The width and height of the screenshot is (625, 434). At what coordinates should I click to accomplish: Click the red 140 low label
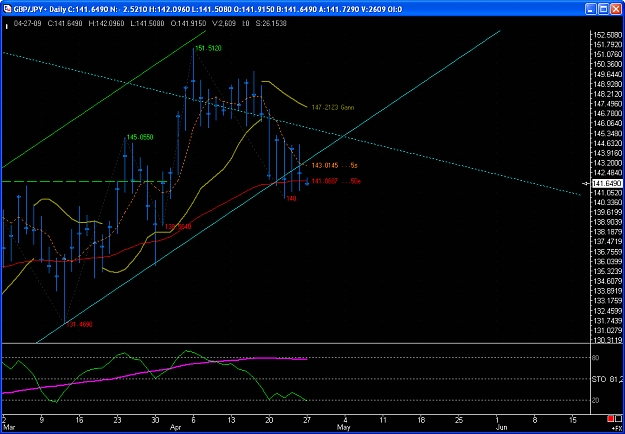point(291,198)
